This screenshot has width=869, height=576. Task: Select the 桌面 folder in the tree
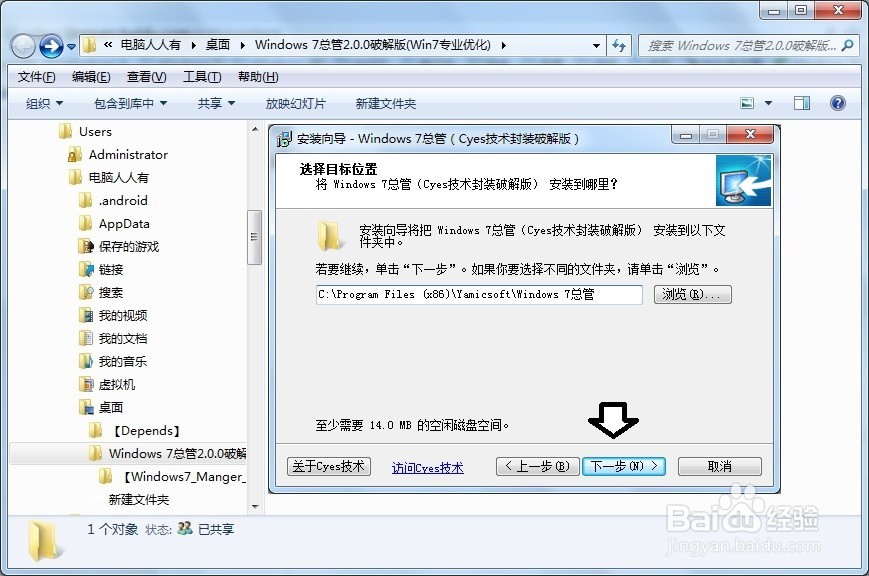[111, 408]
